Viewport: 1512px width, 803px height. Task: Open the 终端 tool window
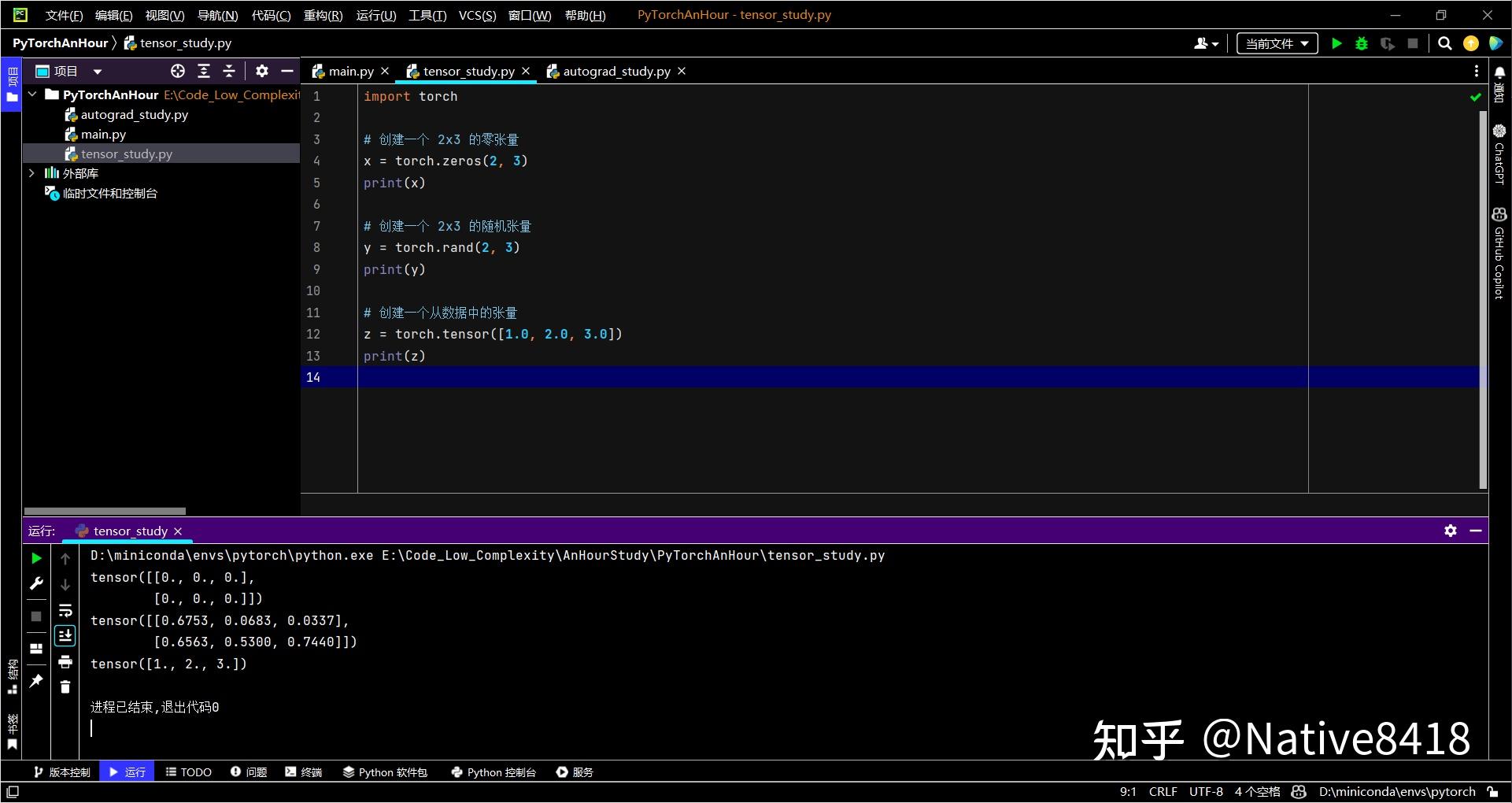tap(304, 772)
